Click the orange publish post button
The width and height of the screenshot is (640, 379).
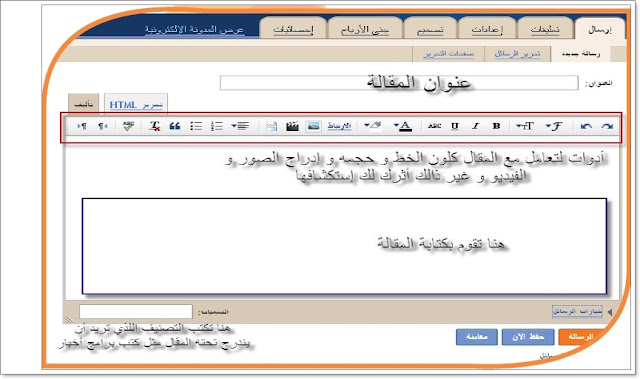(581, 337)
